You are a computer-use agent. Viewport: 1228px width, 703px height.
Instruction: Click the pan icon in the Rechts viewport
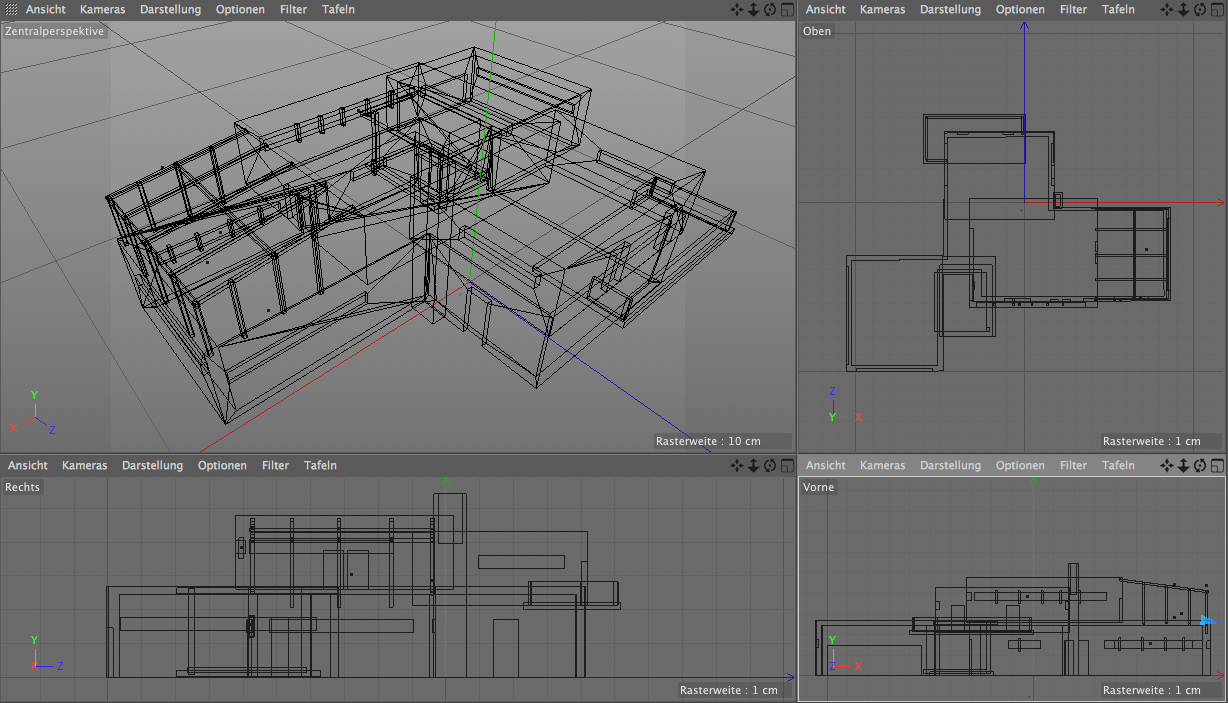[x=737, y=466]
